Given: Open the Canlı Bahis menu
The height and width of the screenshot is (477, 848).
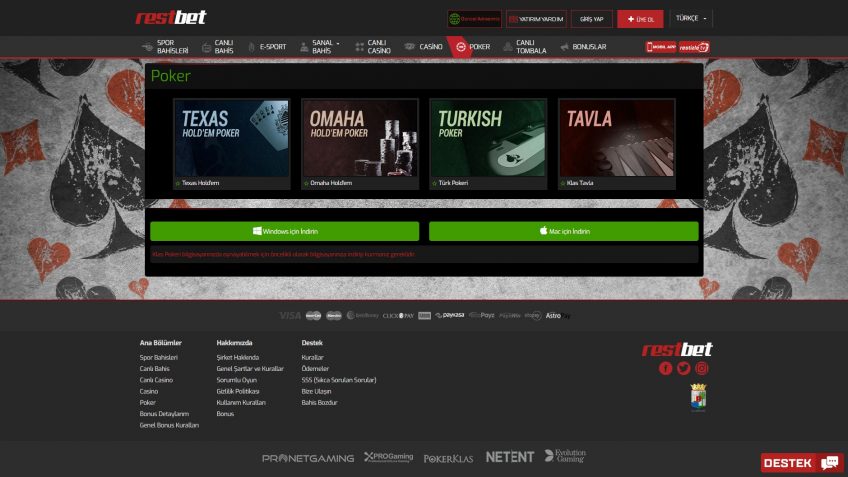Looking at the screenshot, I should (x=217, y=47).
